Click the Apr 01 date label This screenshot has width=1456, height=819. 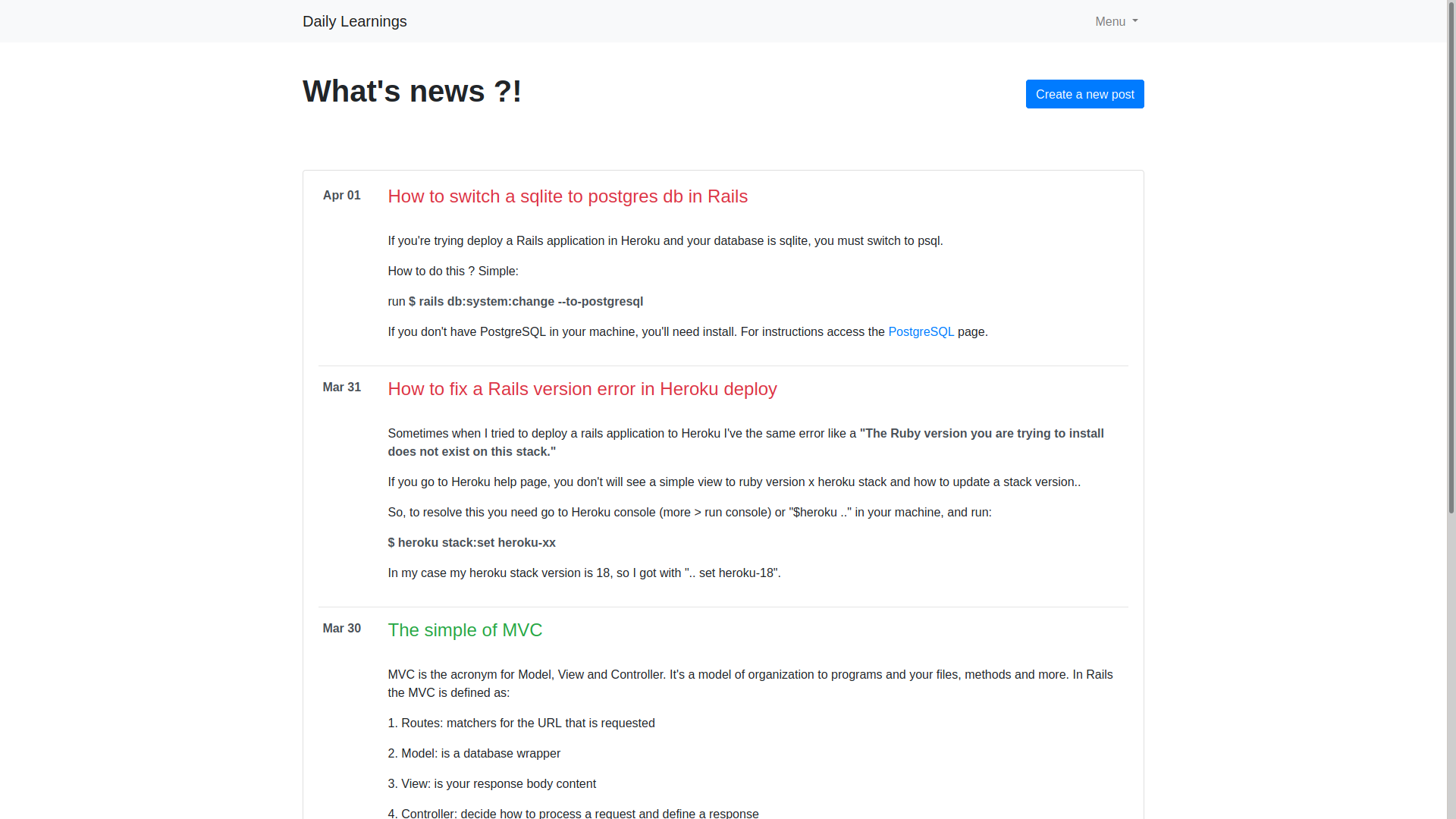click(x=341, y=196)
